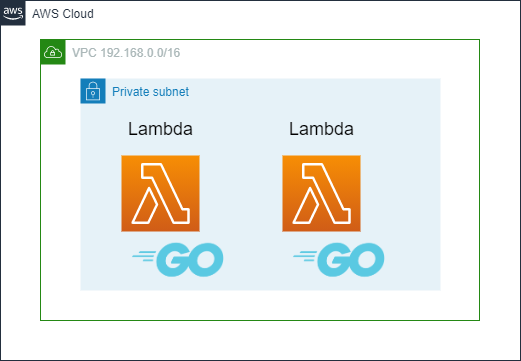Click white VPC area right of private subnet

[x=460, y=184]
